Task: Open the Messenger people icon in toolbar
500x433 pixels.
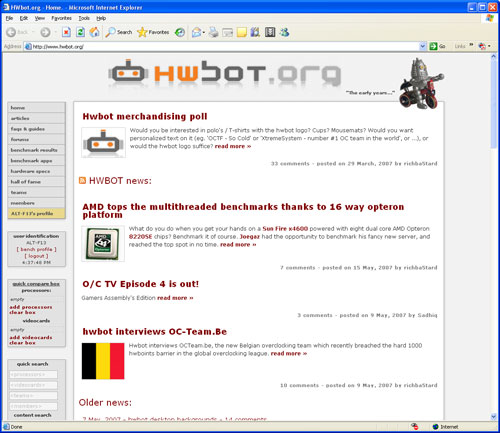Action: coord(284,32)
